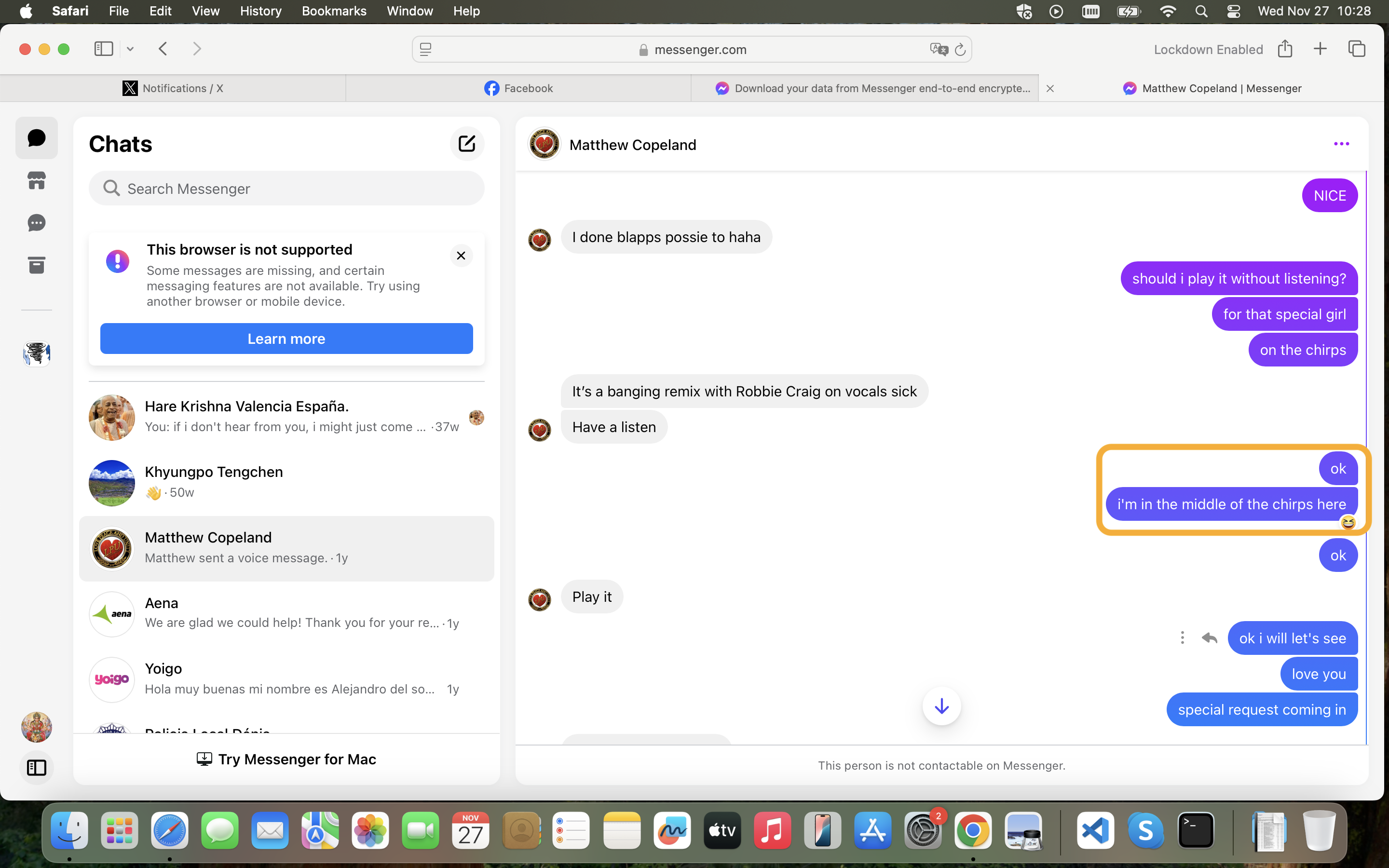Click the messenger.com address bar

coord(692,49)
